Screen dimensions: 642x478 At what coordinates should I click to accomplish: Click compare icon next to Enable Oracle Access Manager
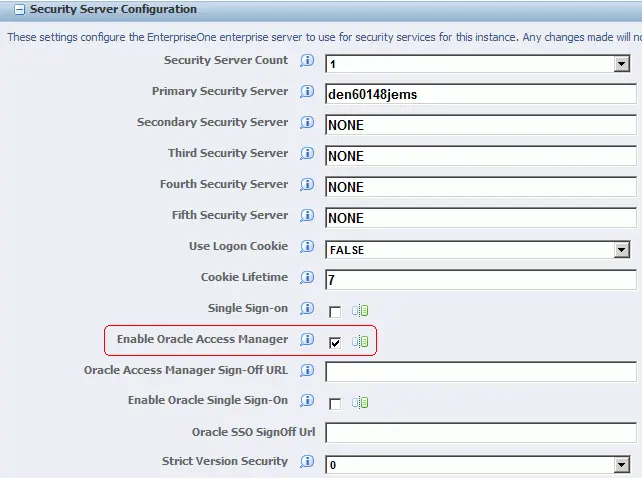click(x=360, y=341)
